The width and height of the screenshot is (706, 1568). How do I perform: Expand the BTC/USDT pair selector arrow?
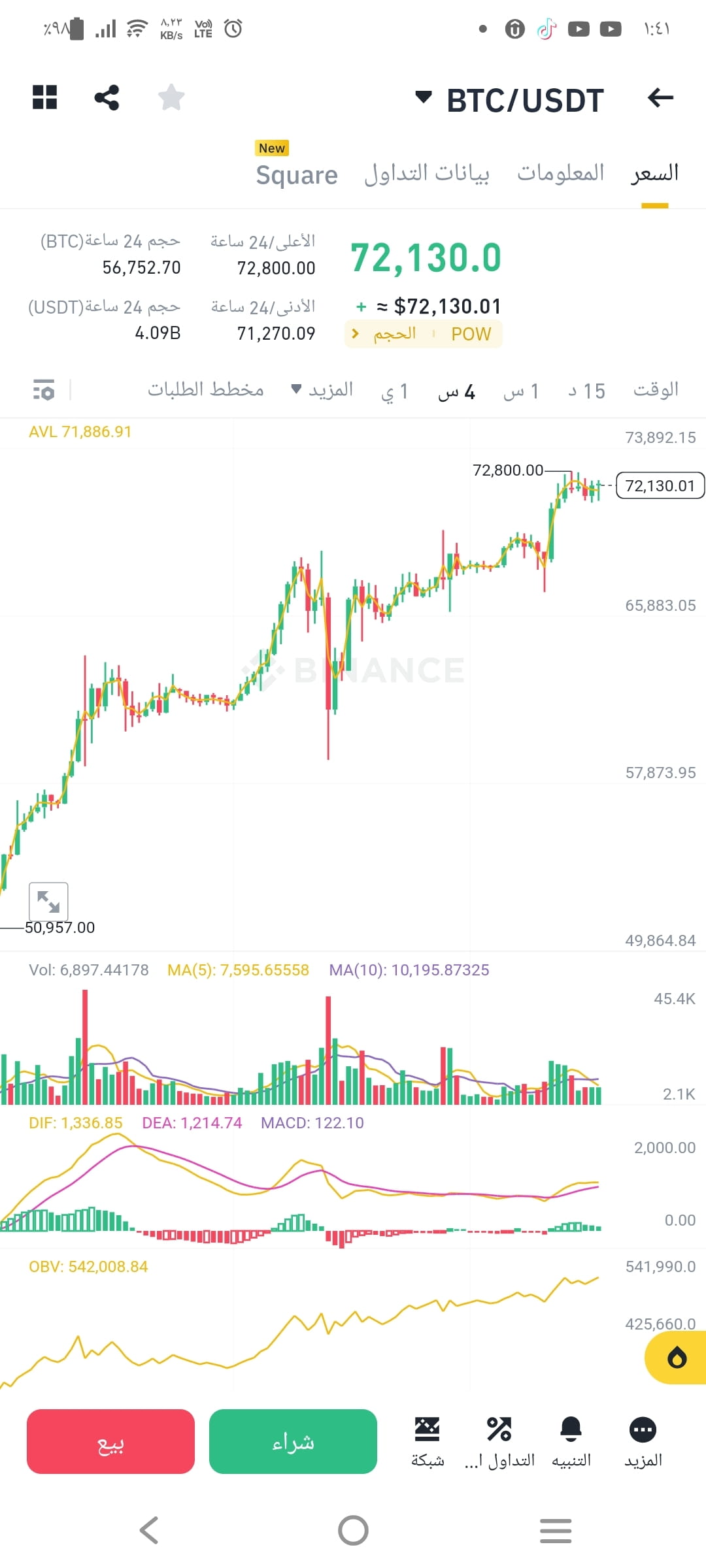[x=424, y=97]
